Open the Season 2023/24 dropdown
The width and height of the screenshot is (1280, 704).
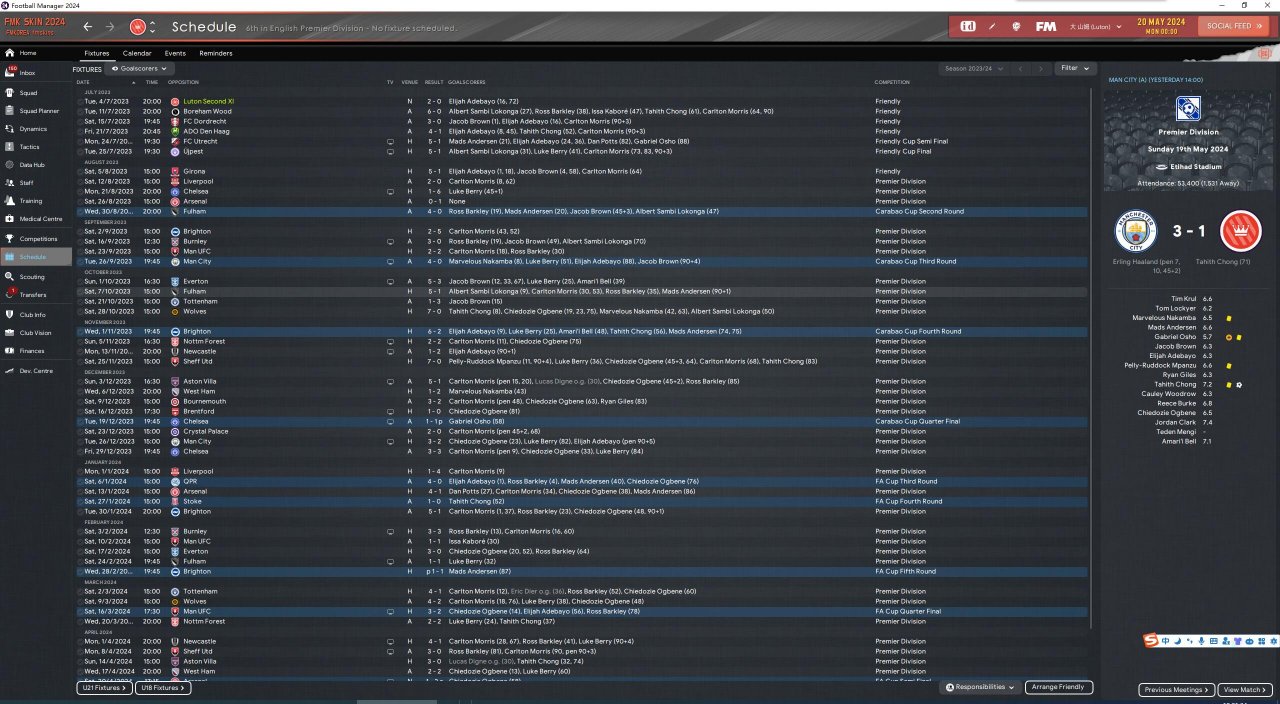tap(972, 69)
